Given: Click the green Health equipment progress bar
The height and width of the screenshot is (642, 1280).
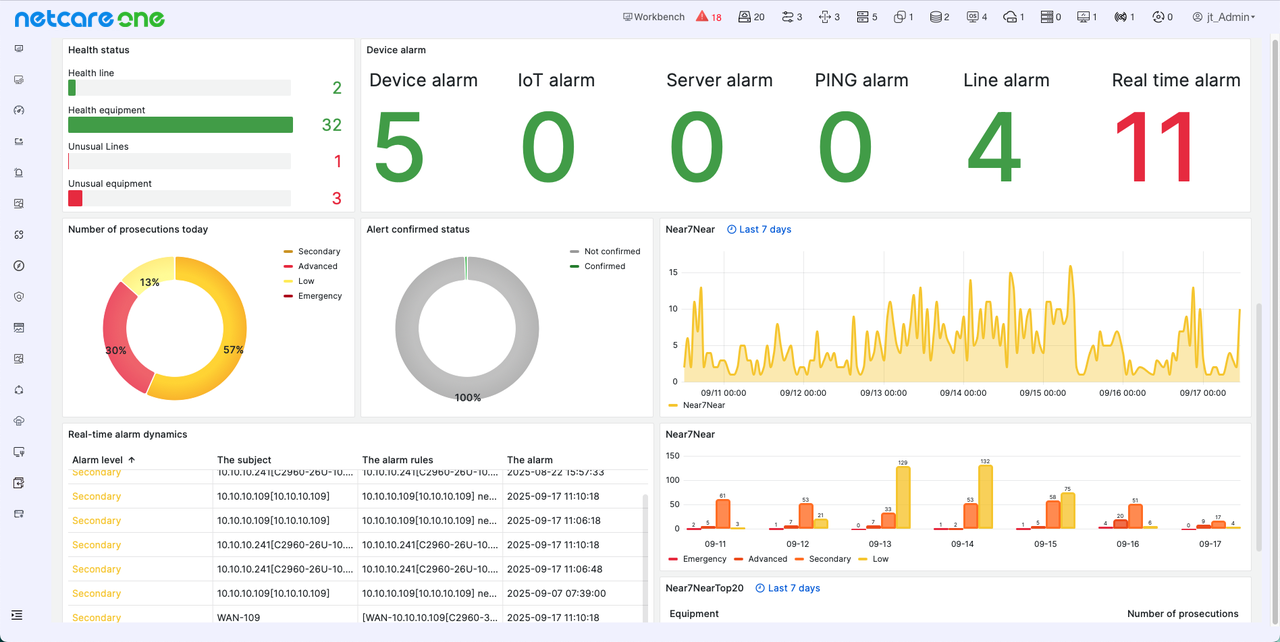Looking at the screenshot, I should 180,125.
